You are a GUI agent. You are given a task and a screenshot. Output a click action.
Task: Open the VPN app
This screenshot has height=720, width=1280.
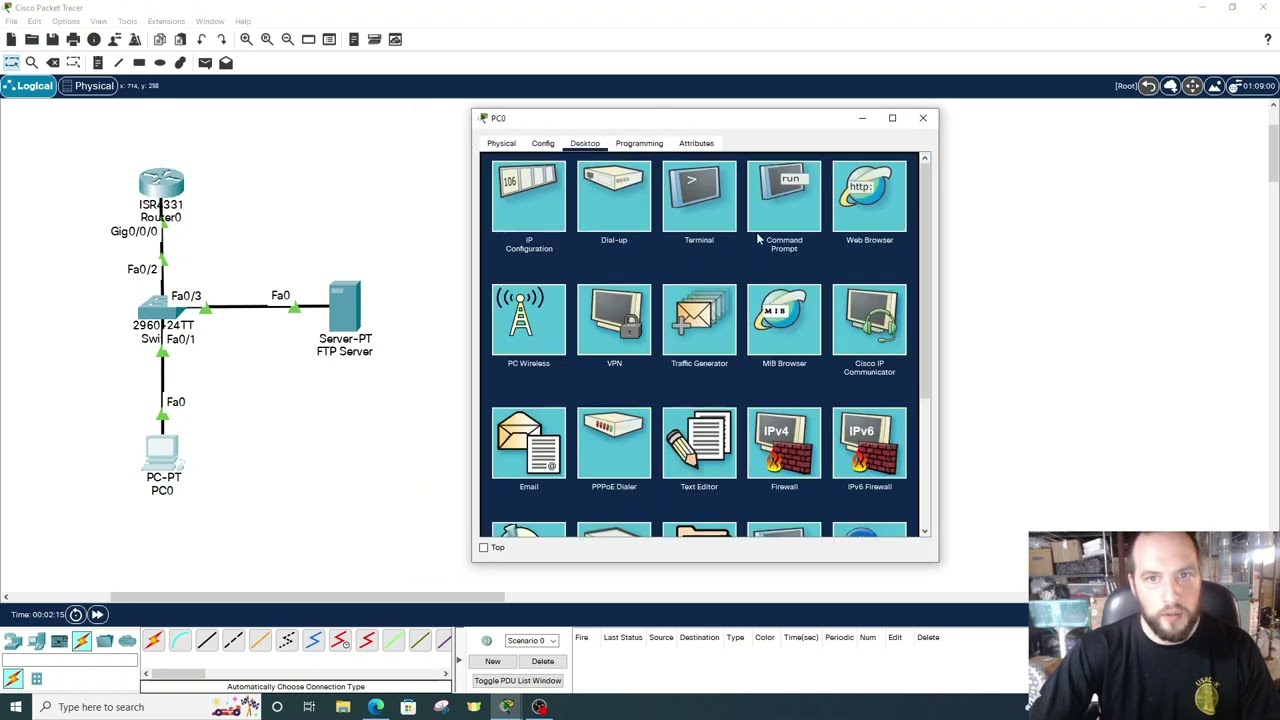coord(614,320)
